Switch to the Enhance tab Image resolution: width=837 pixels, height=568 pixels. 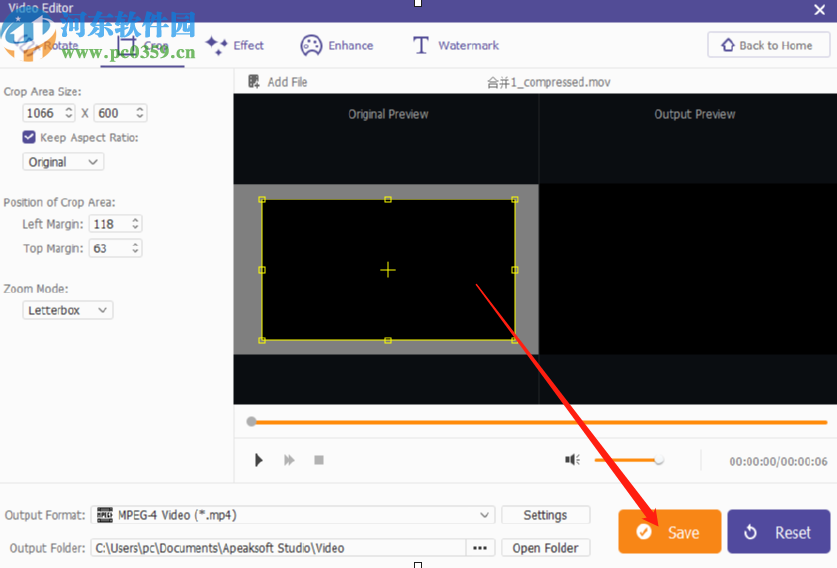point(337,45)
